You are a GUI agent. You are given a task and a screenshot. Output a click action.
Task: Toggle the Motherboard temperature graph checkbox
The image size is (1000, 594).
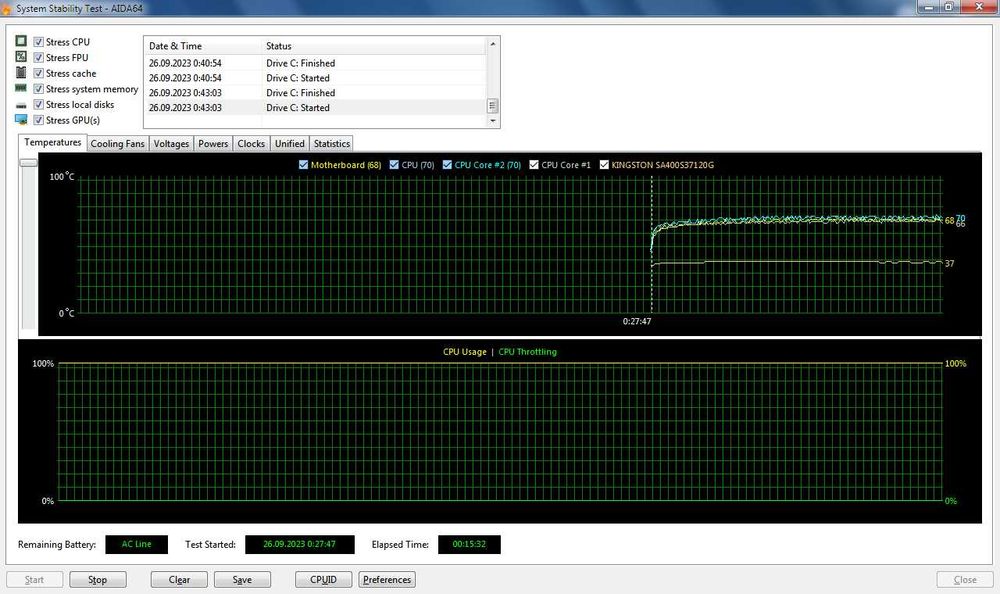click(x=304, y=165)
